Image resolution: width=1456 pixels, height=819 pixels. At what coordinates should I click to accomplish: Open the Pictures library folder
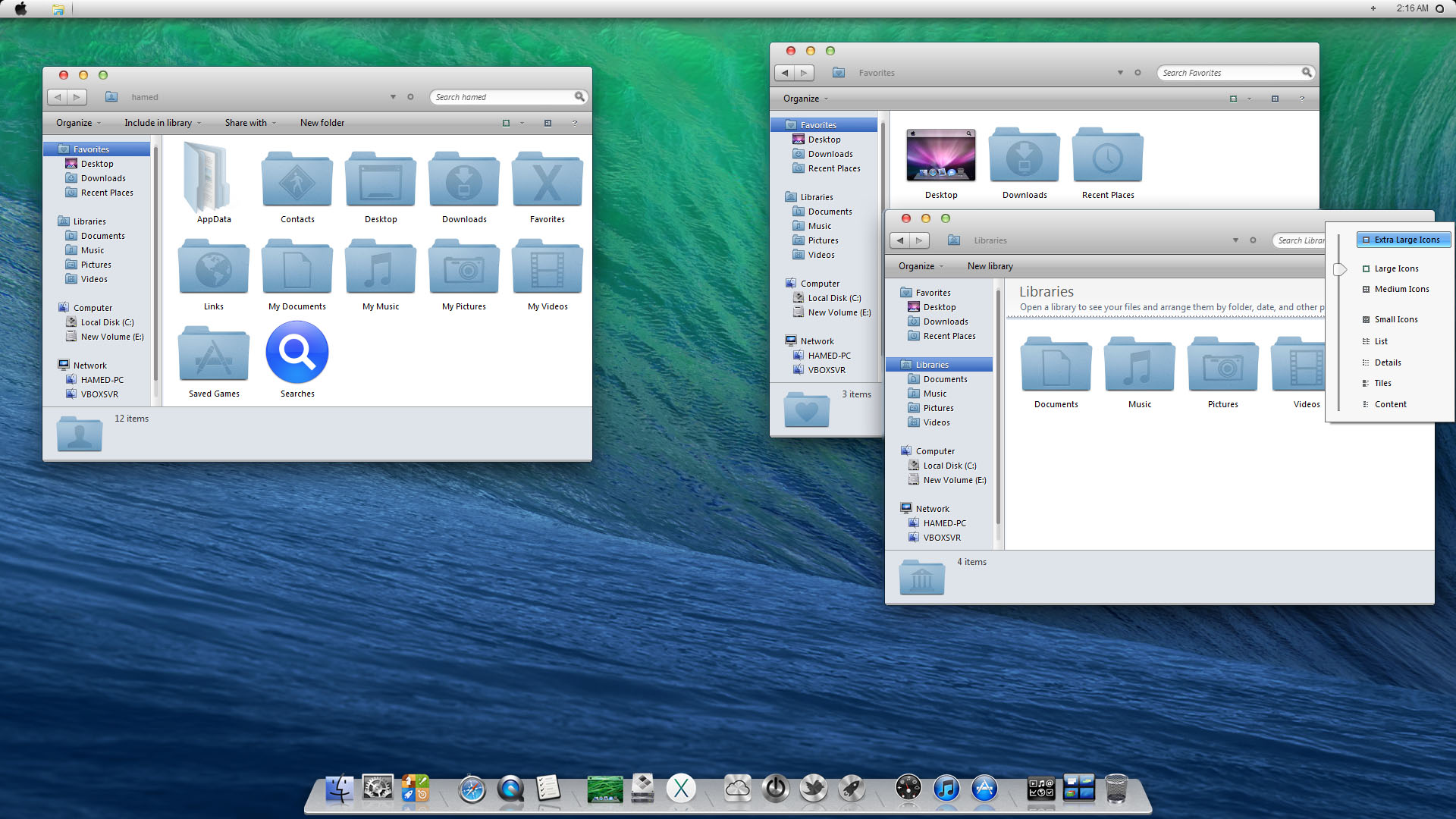1222,366
